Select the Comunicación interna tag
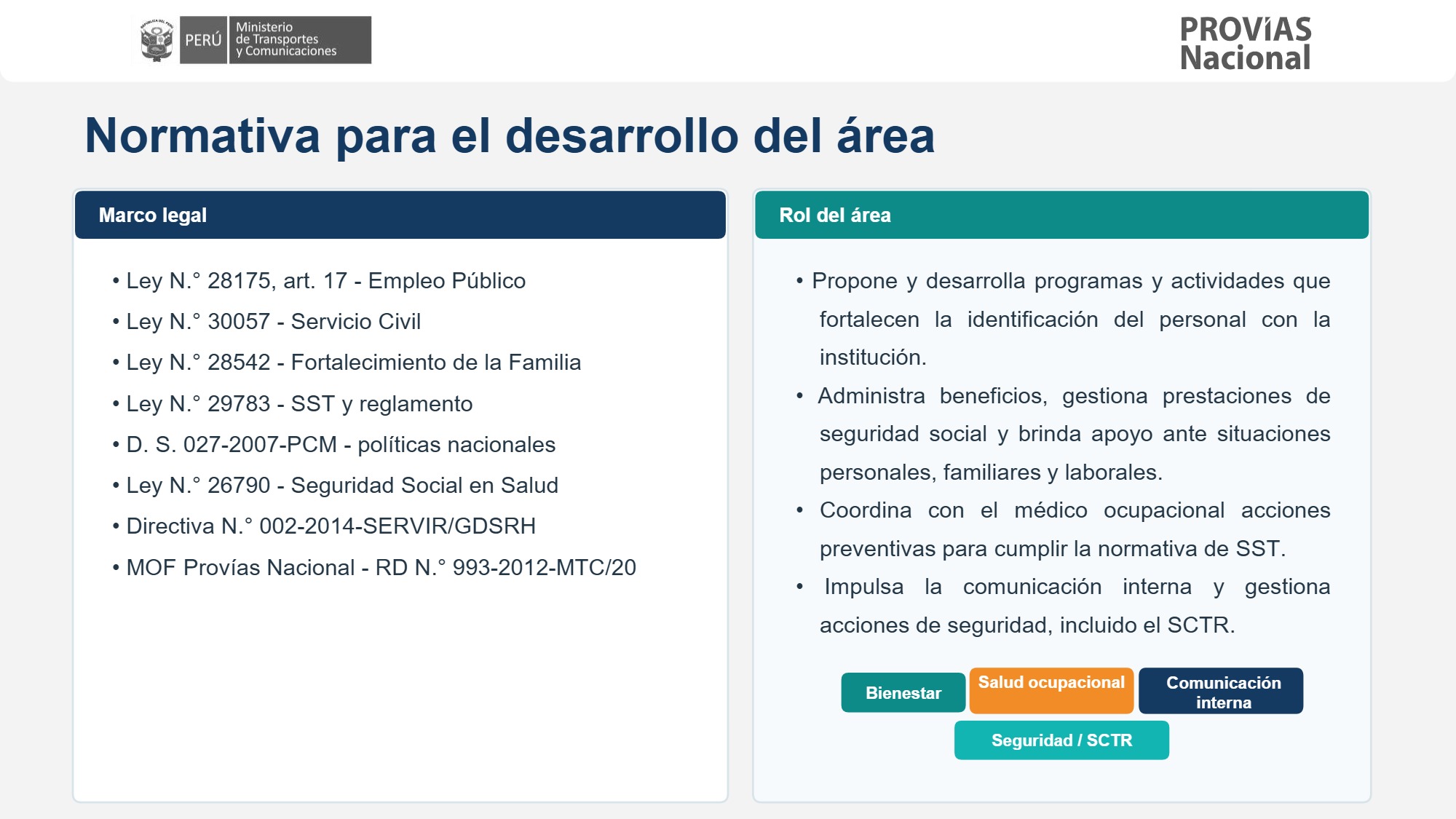1456x819 pixels. [x=1221, y=690]
